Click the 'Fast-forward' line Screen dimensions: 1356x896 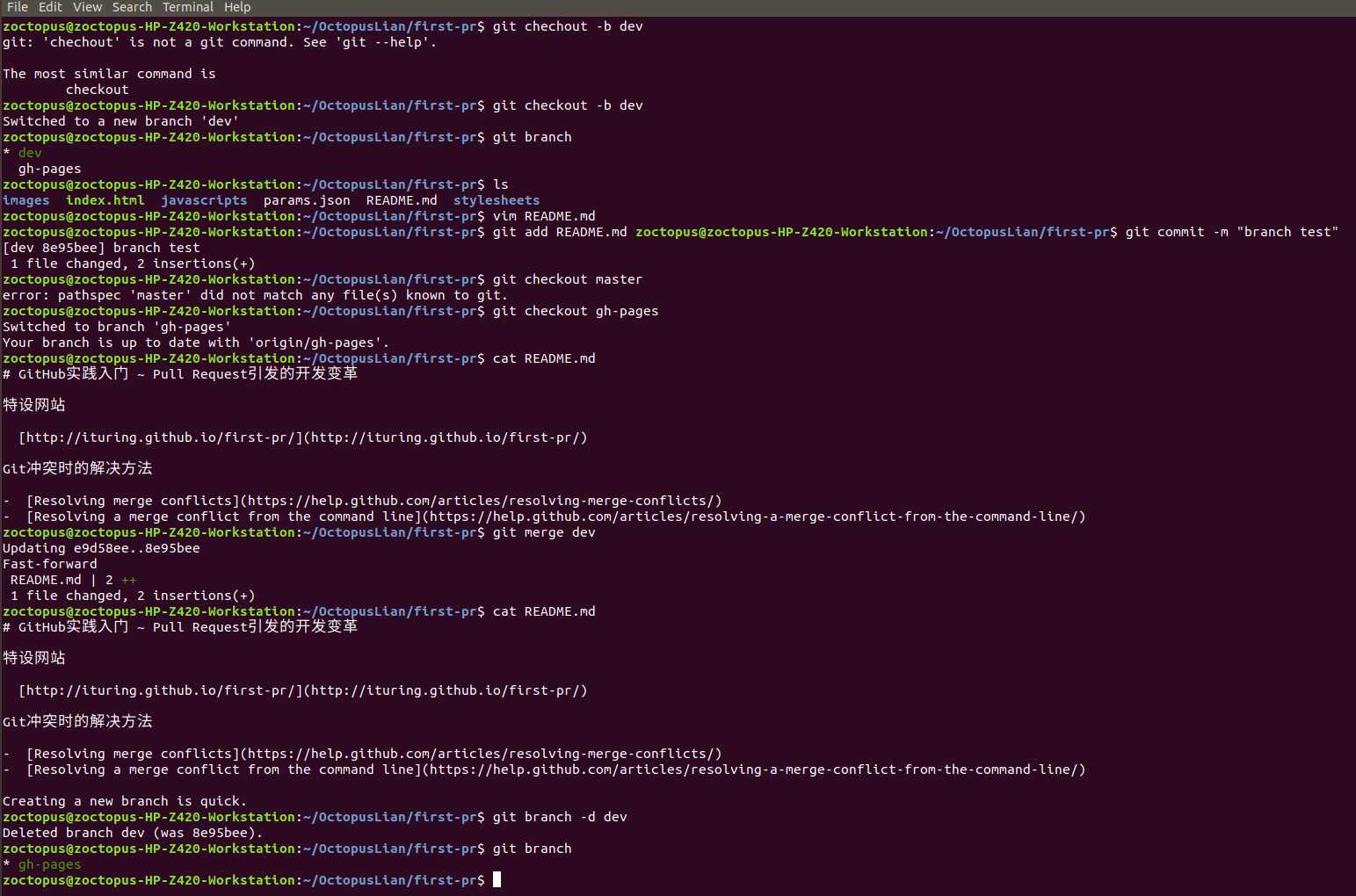click(50, 564)
